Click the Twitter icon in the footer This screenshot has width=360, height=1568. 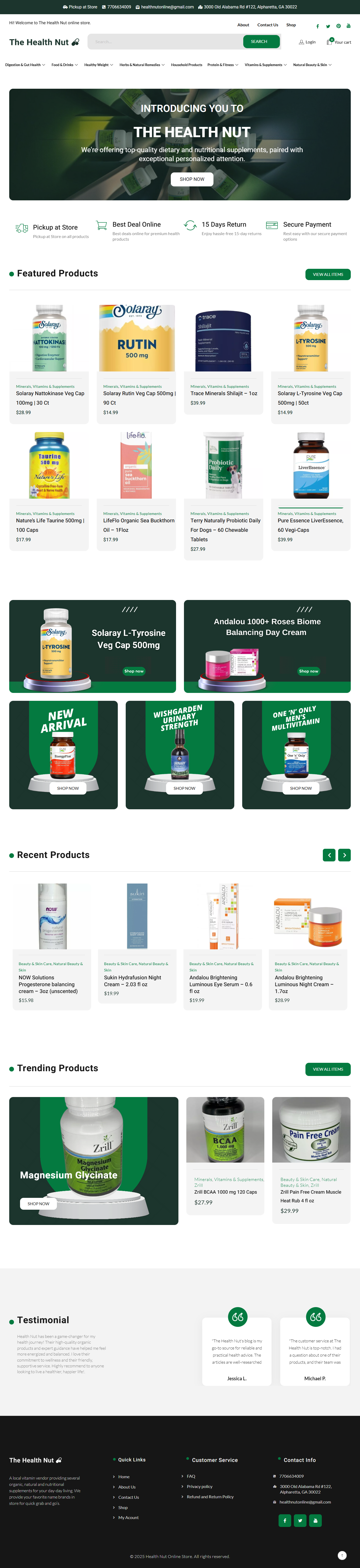click(x=300, y=1521)
